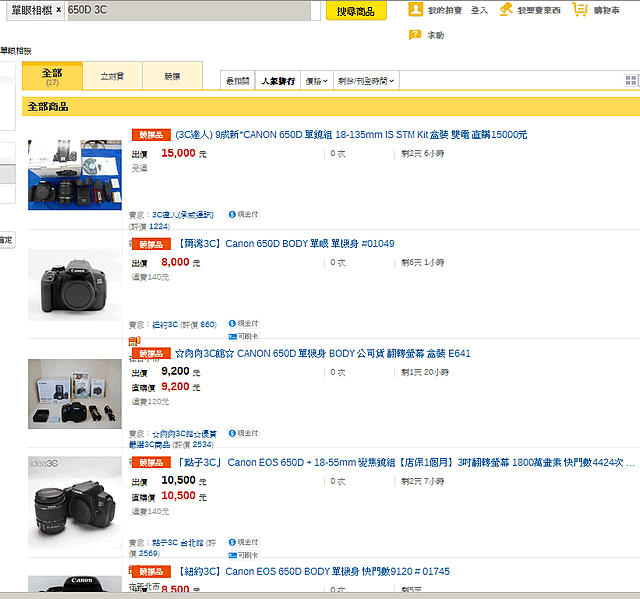The image size is (640, 599).
Task: Open seller 點子3C 台北館 profile
Action: point(177,543)
